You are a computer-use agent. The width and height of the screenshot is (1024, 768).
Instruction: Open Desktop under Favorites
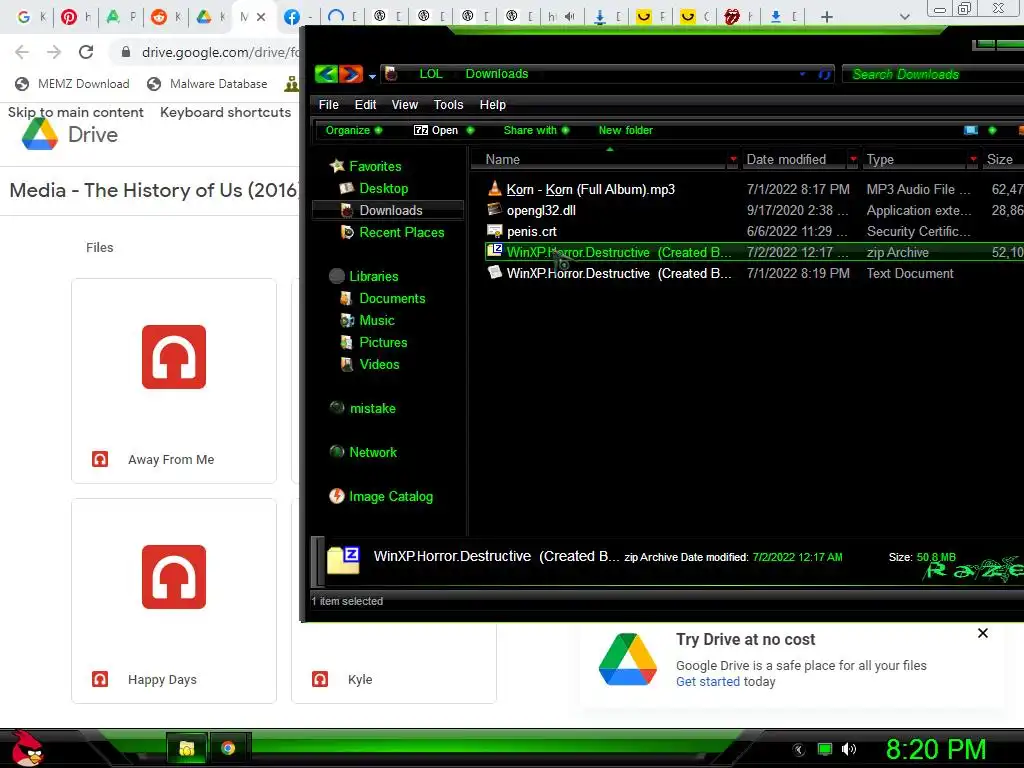tap(383, 188)
